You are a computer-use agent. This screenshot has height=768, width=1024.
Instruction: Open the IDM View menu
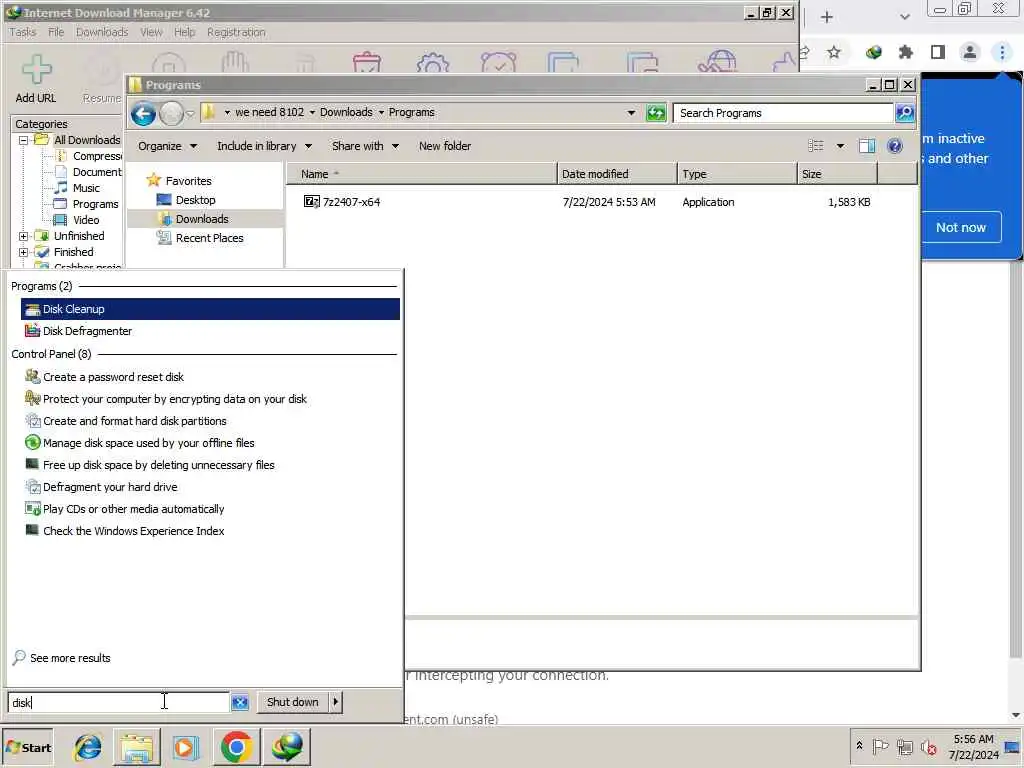pos(151,32)
